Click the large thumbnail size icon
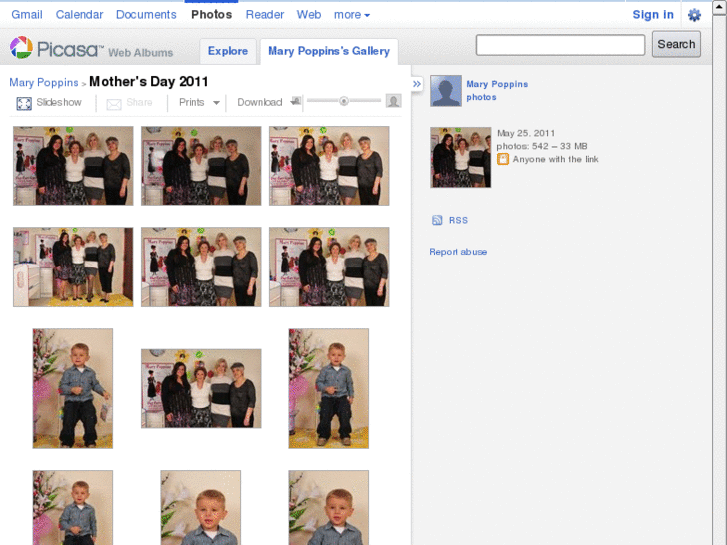Viewport: 727px width, 545px height. click(x=394, y=101)
